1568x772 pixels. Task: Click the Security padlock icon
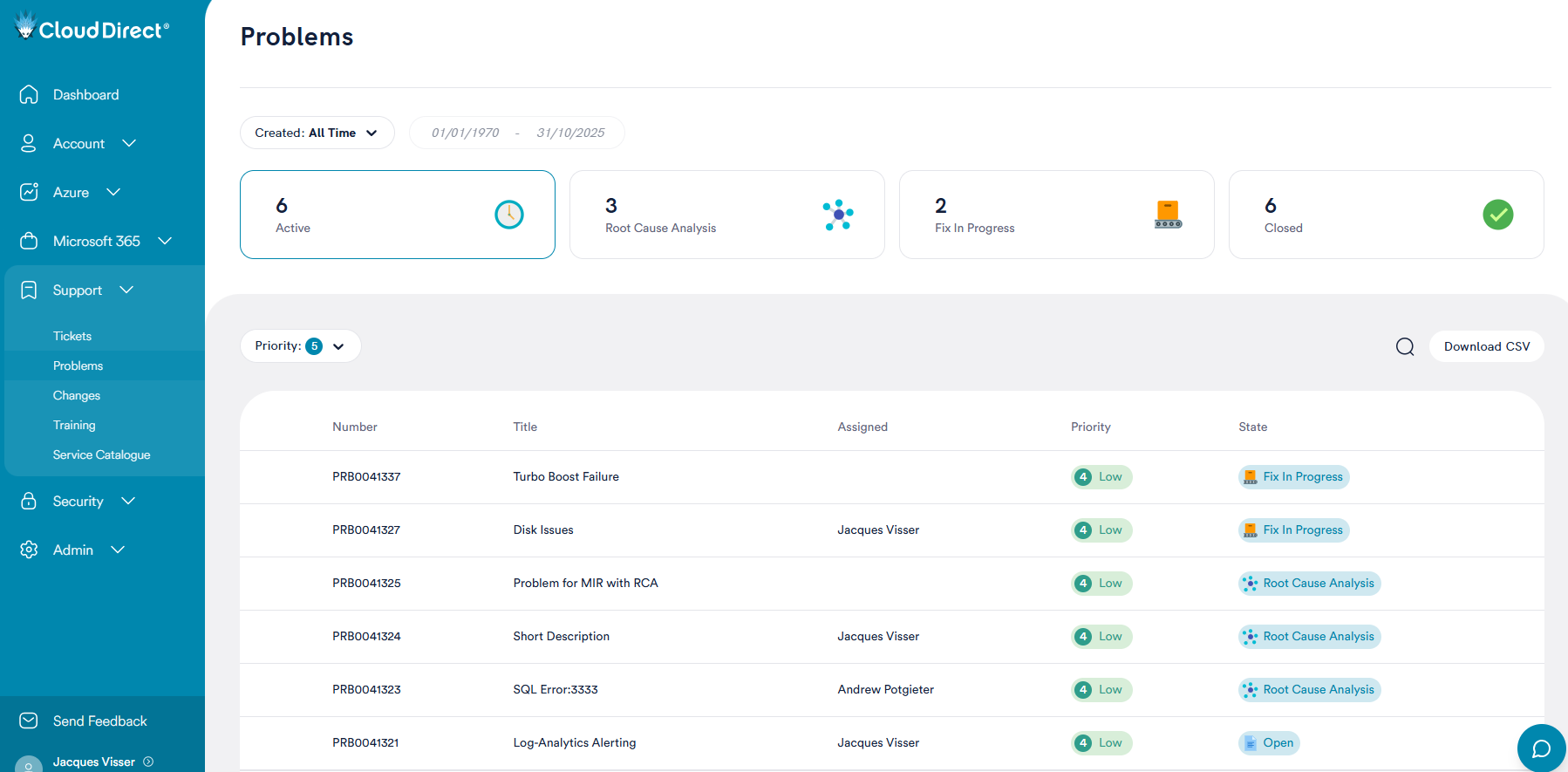click(x=29, y=501)
